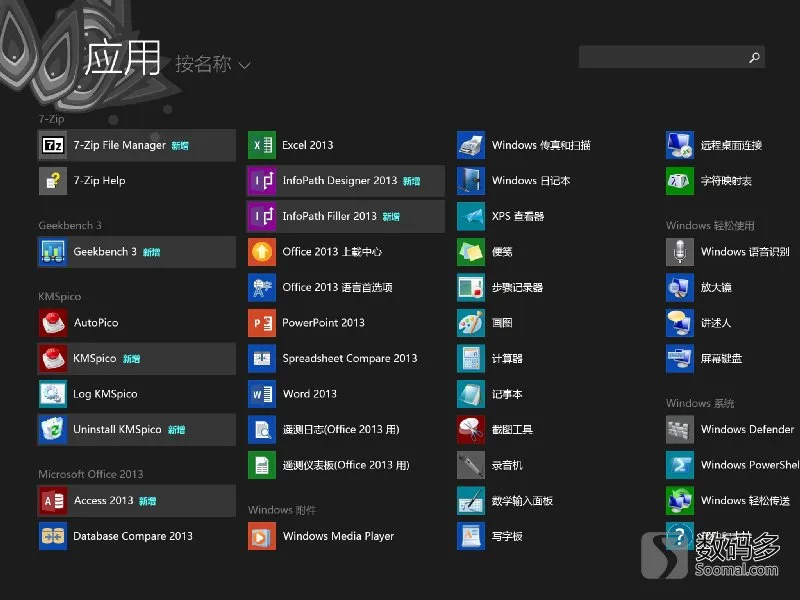Launch the Windows 语音识别 microphone icon
Screen dimensions: 800x600
tap(680, 252)
